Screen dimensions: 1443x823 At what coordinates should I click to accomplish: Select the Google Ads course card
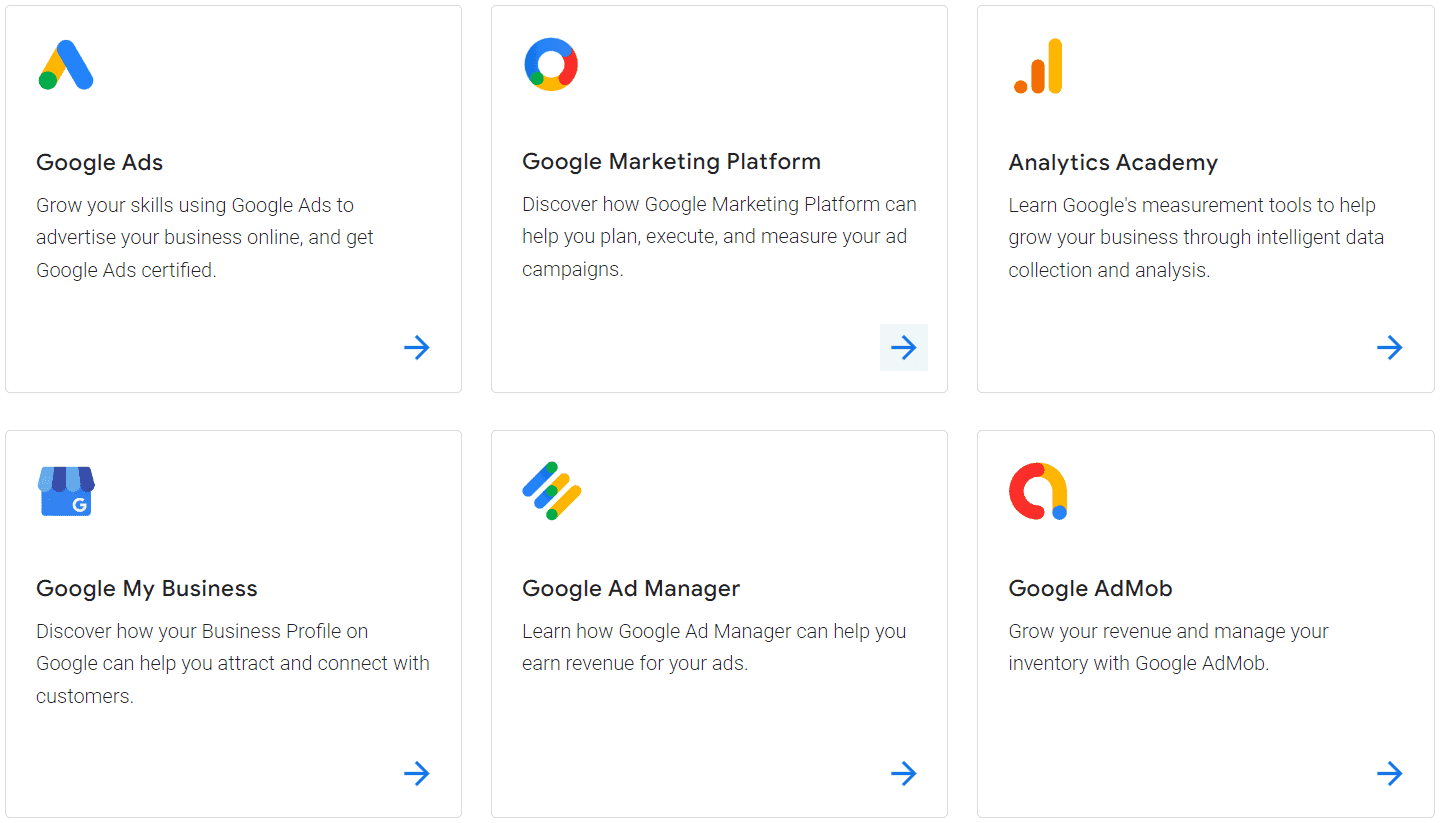point(233,198)
